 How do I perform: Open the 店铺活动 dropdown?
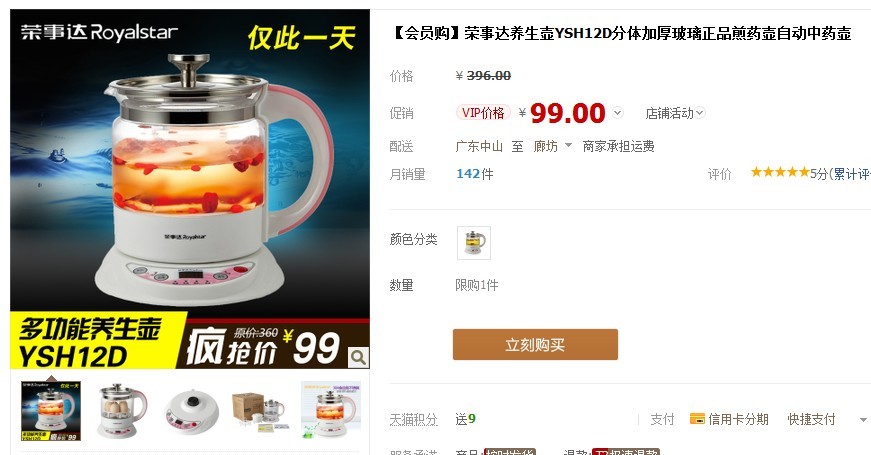pos(675,113)
